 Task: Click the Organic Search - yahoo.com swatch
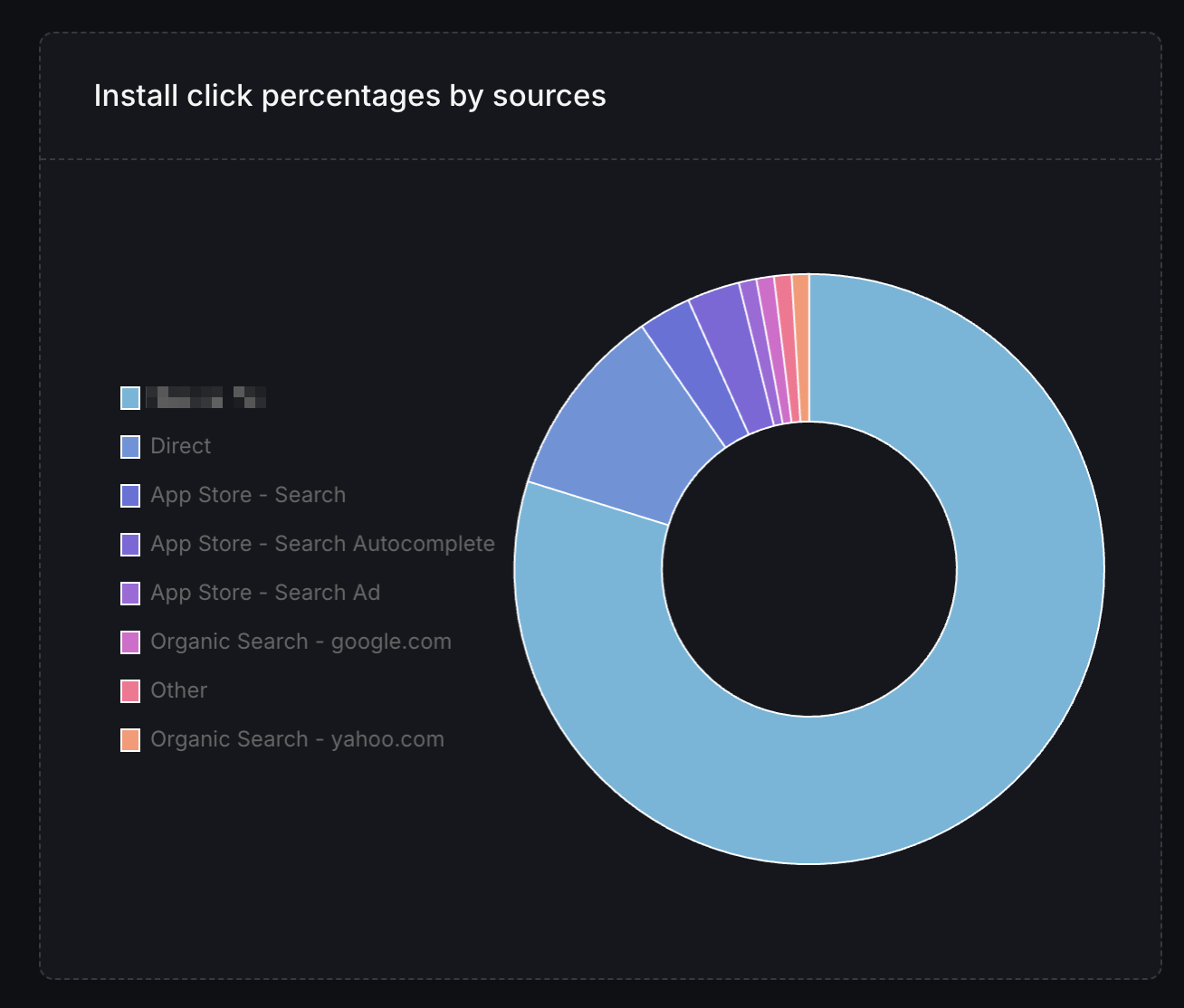130,740
